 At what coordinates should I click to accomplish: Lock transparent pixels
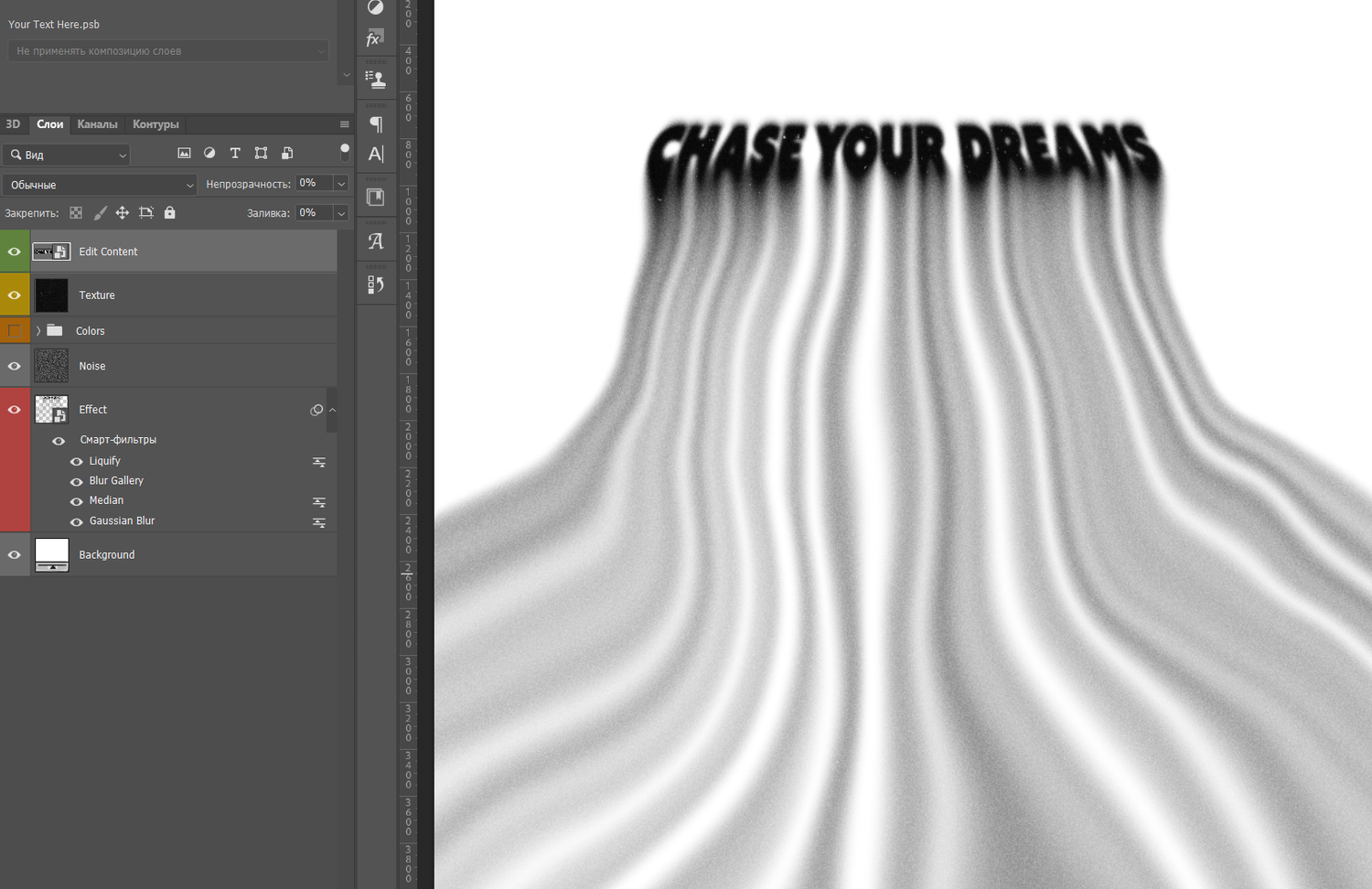click(x=76, y=213)
